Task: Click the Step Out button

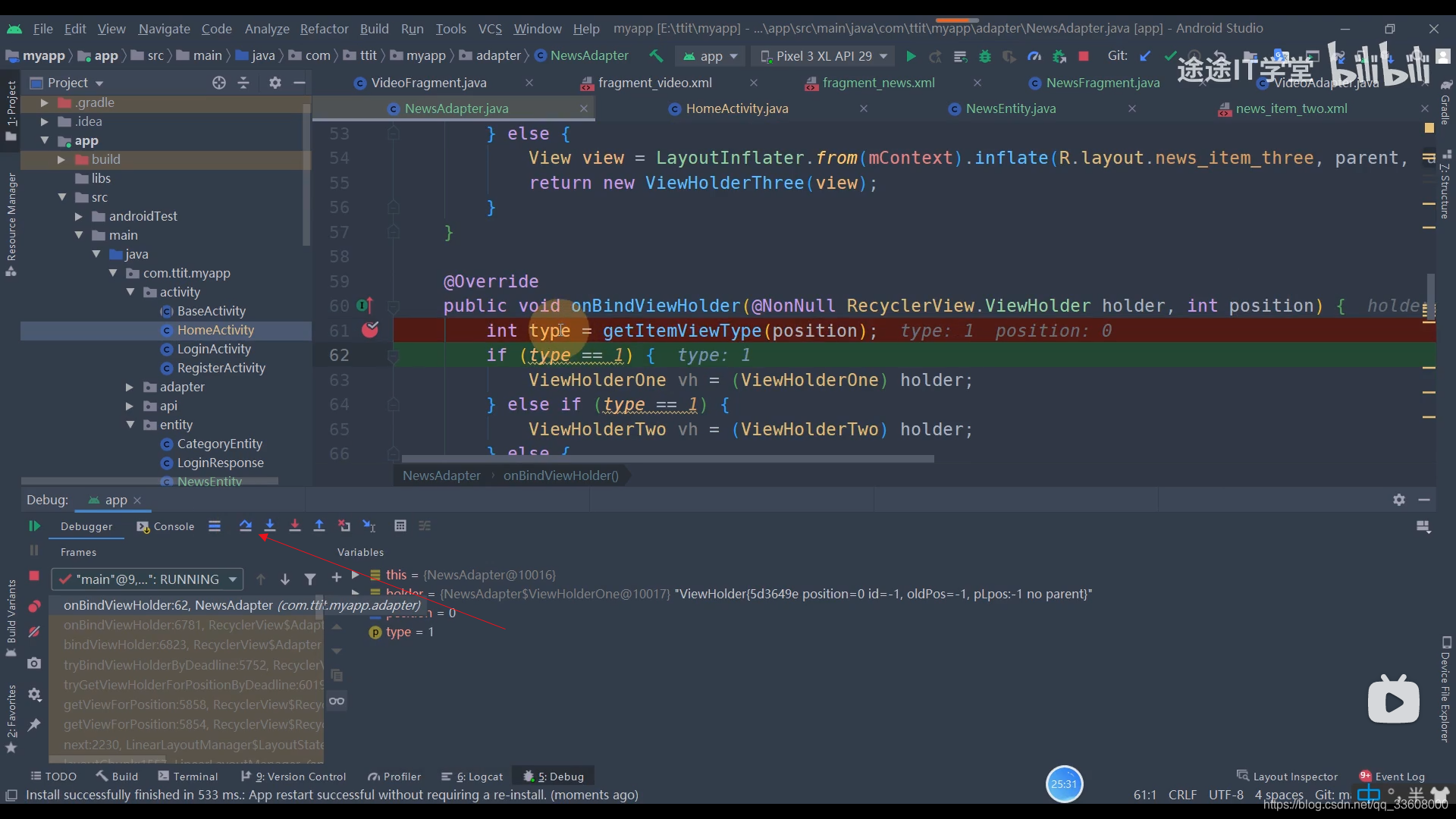Action: click(319, 526)
